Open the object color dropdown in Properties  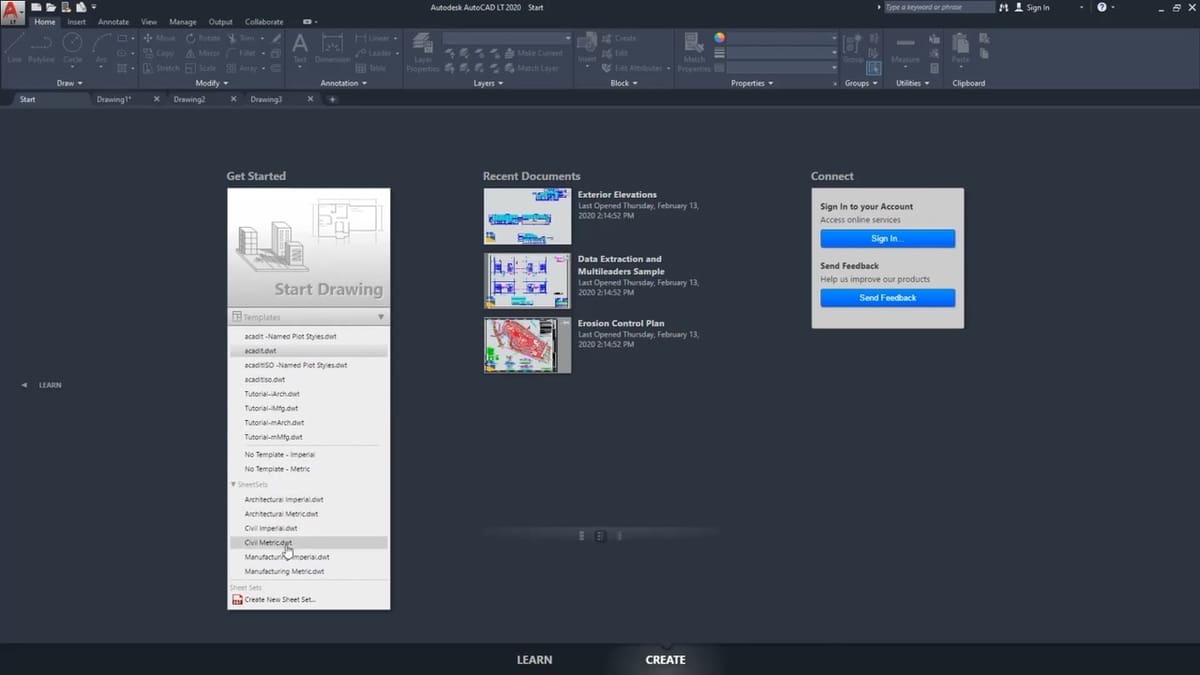tap(783, 38)
